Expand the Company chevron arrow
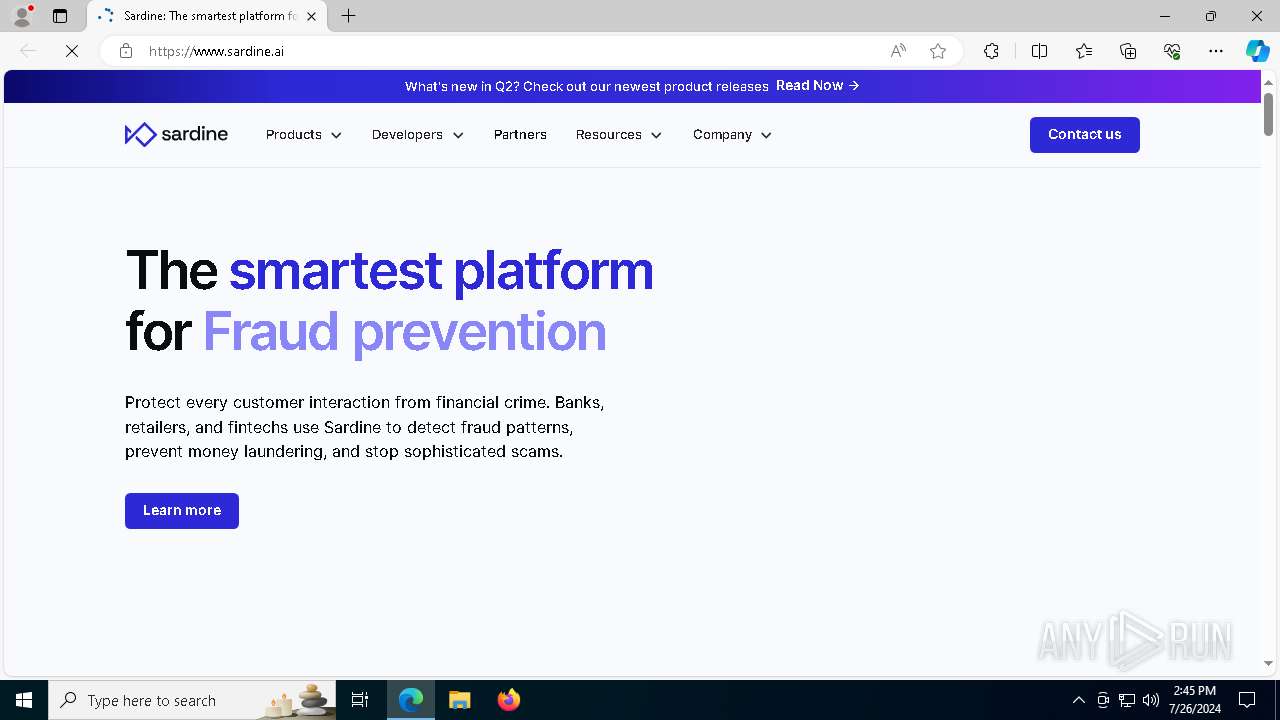Viewport: 1280px width, 720px height. click(766, 135)
